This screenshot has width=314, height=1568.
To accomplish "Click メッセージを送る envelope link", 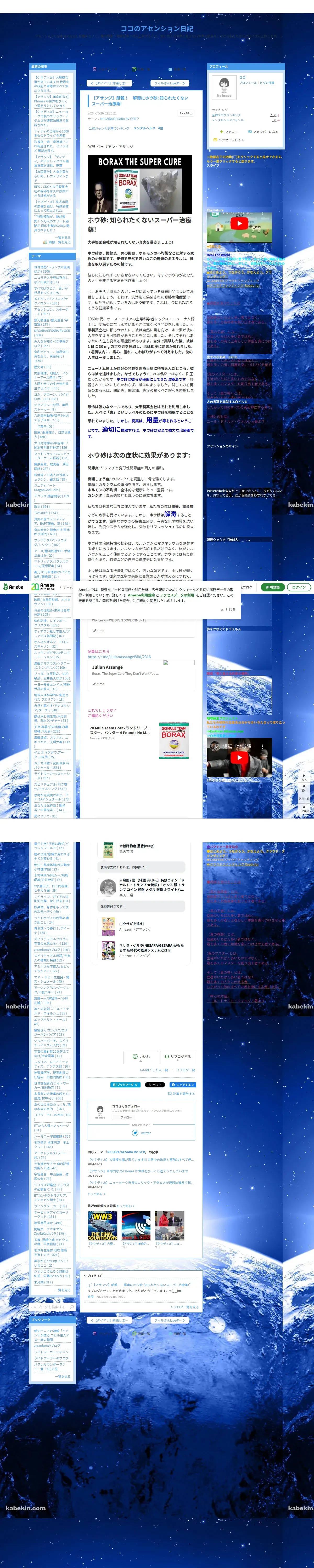I will click(228, 140).
